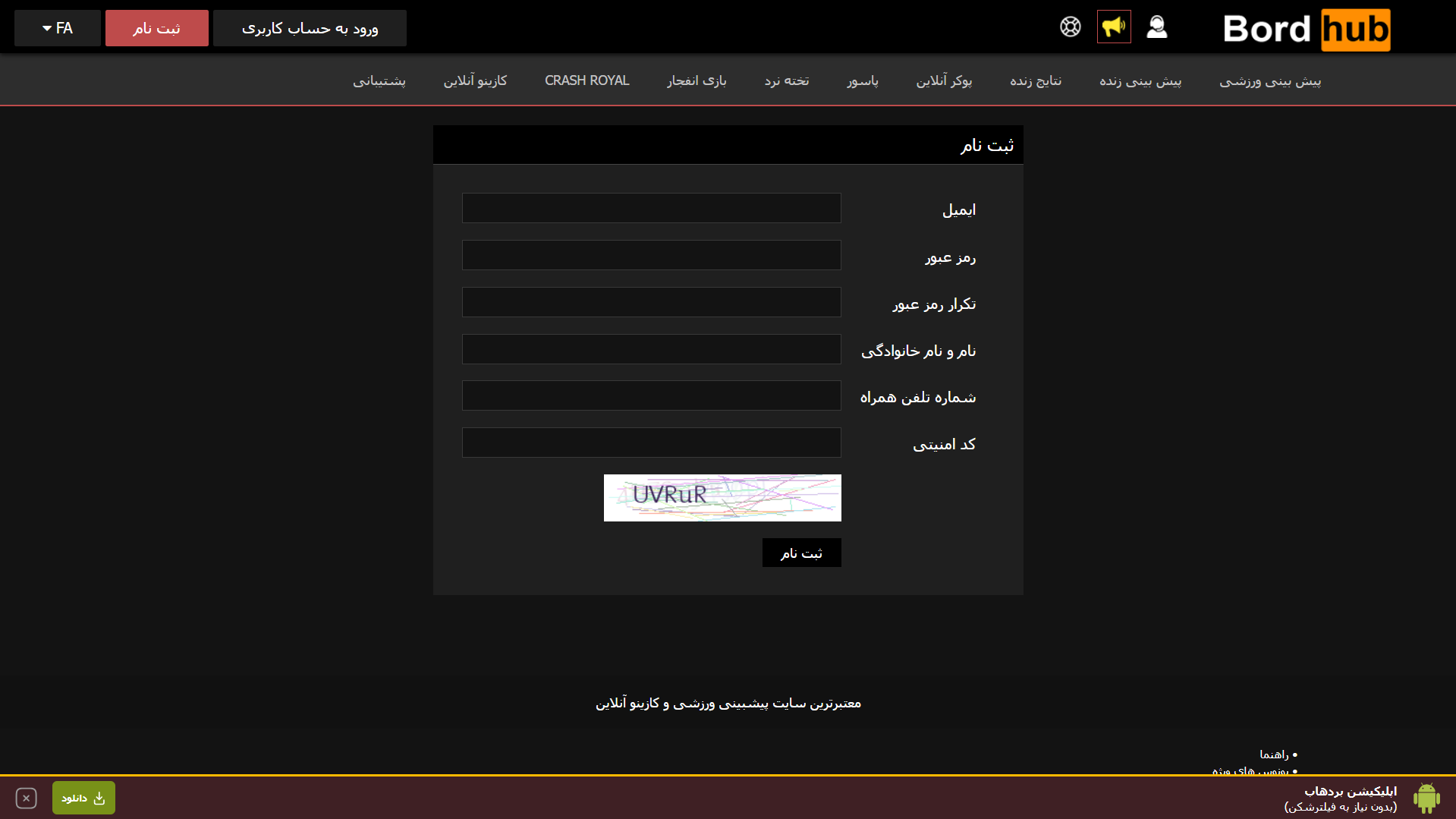
Task: Click the red ثبت نام header button
Action: [157, 28]
